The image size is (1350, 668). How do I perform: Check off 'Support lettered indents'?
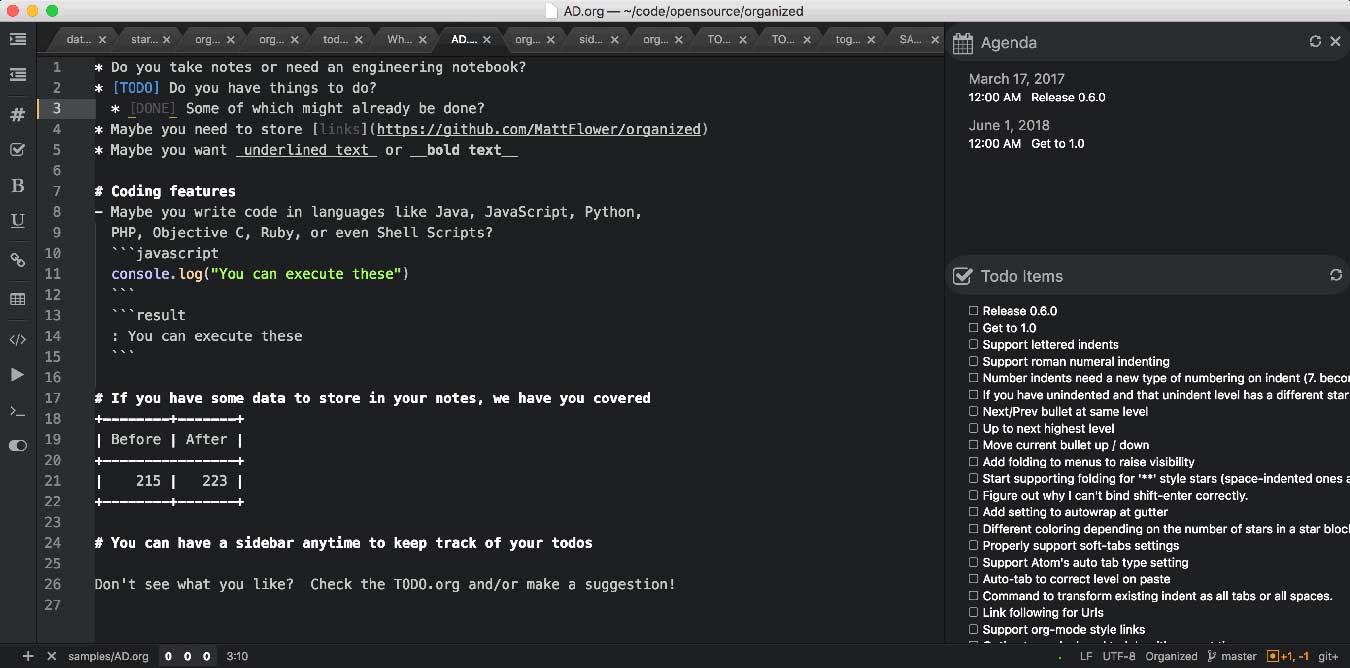[973, 345]
